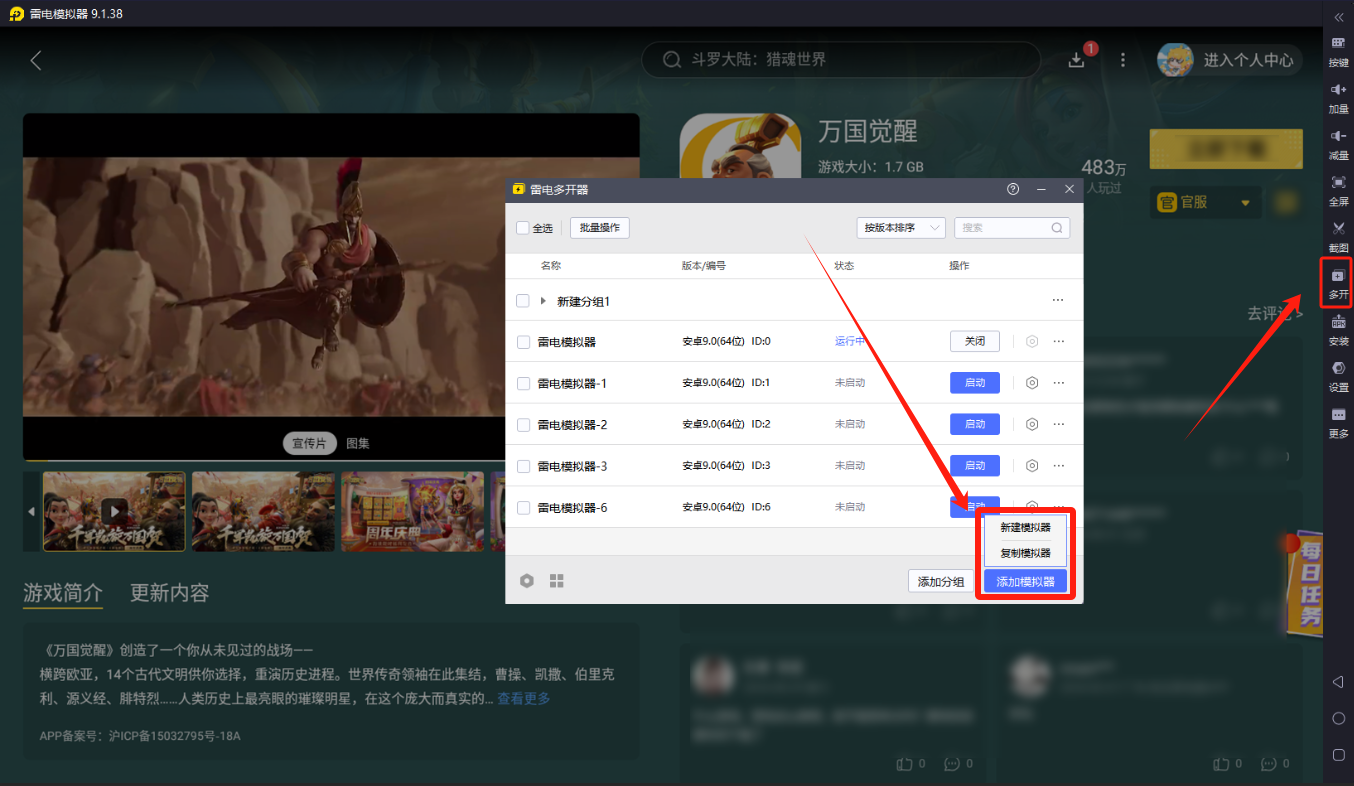Collapse sidebar with double chevron icon

coord(1339,17)
